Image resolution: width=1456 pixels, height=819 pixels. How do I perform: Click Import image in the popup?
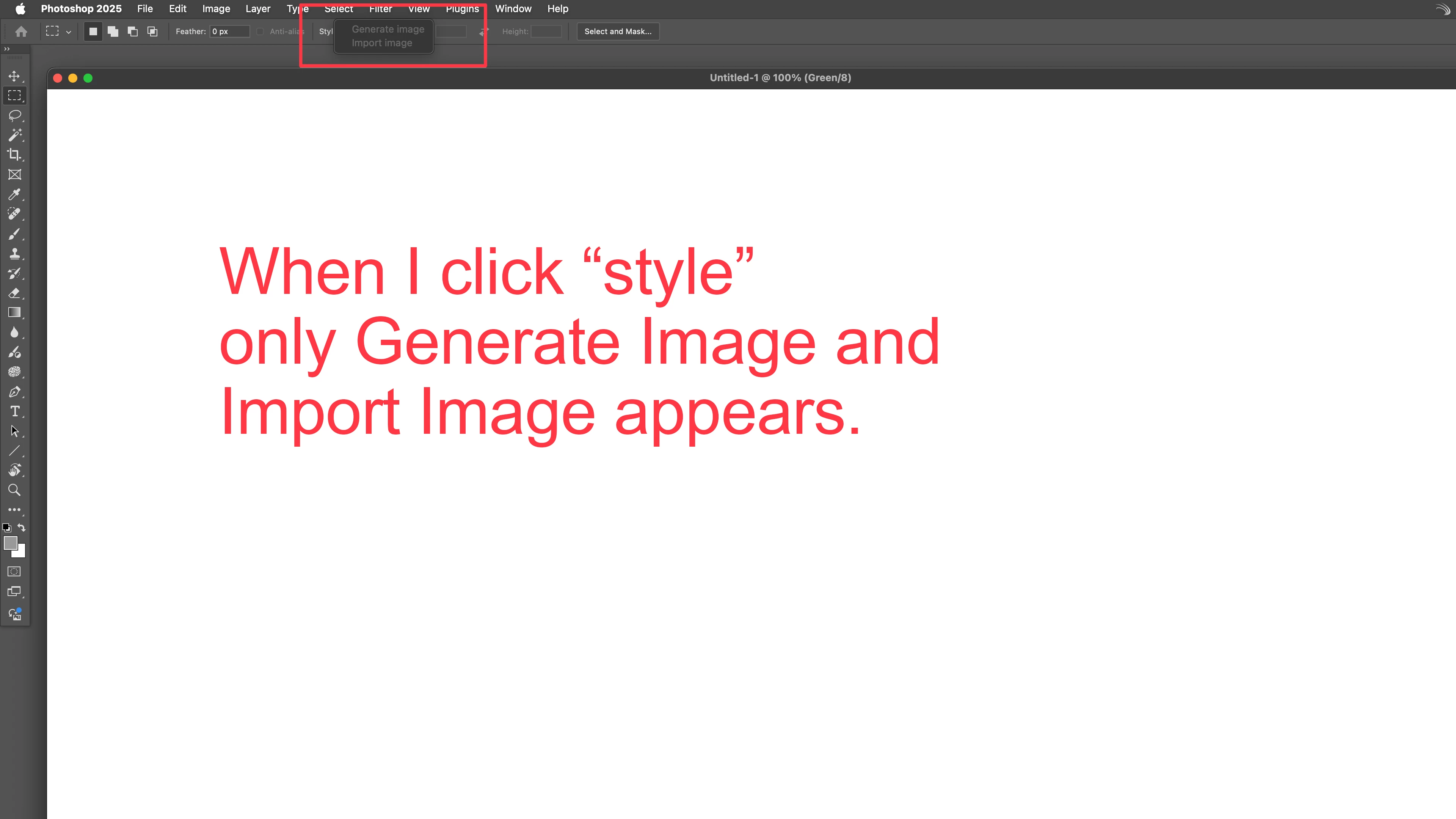(381, 43)
